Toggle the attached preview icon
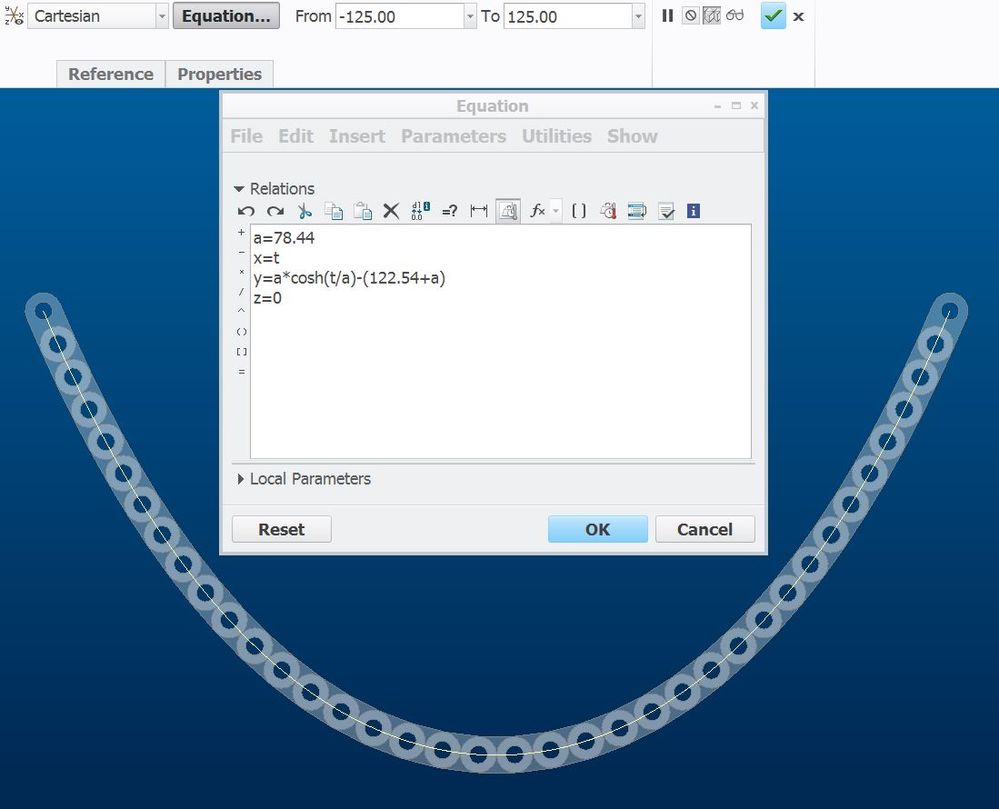Viewport: 999px width, 809px height. point(712,16)
